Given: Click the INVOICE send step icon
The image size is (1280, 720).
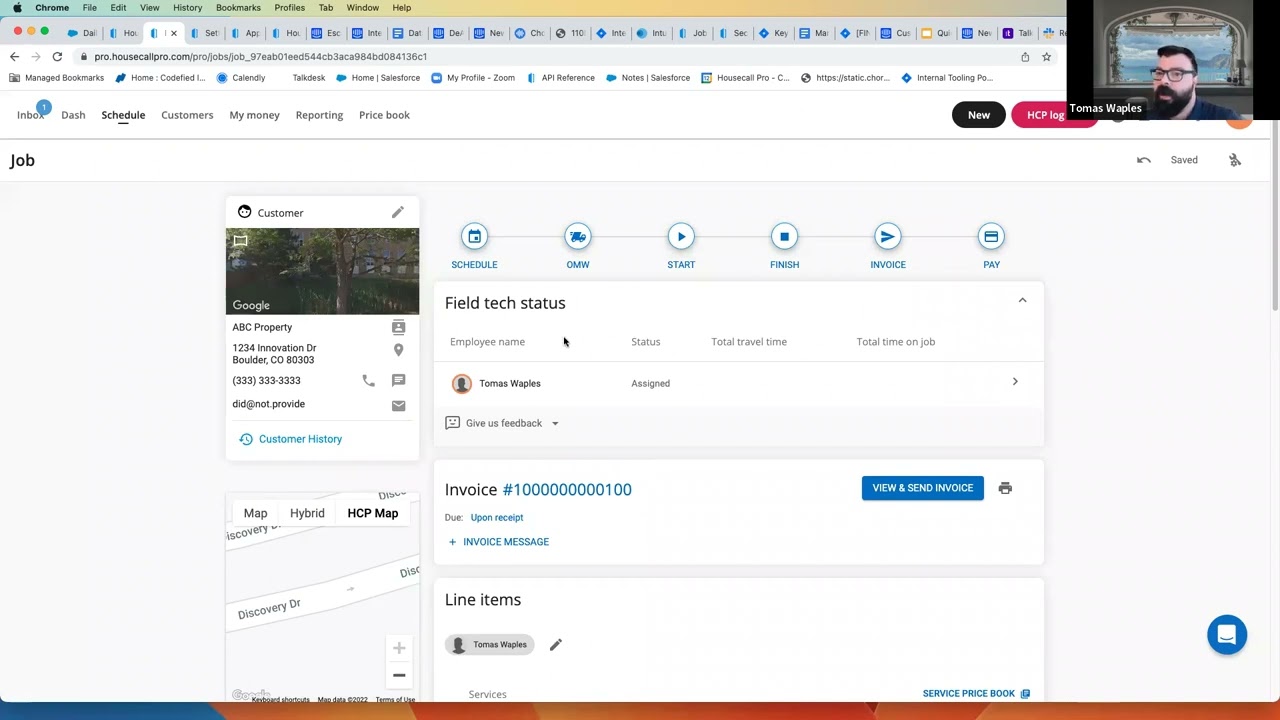Looking at the screenshot, I should [888, 237].
